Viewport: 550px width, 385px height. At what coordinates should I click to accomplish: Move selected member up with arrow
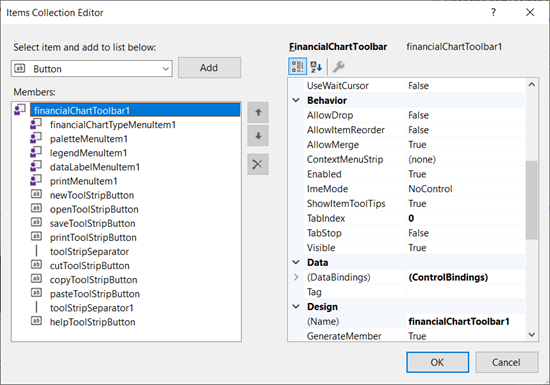tap(258, 113)
